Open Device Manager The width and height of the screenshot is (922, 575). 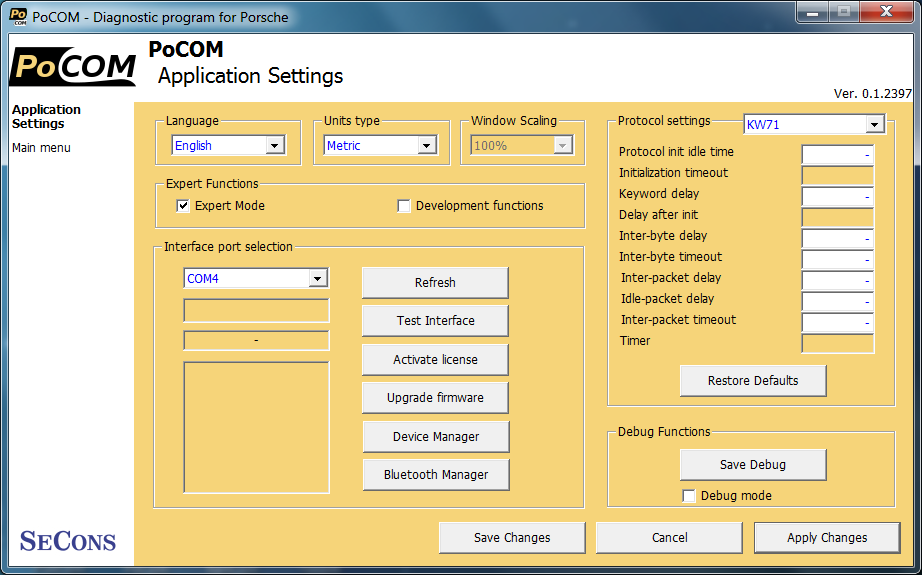click(436, 436)
